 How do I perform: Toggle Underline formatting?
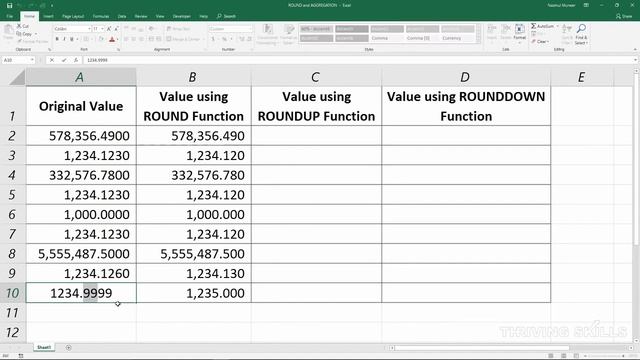tap(72, 39)
